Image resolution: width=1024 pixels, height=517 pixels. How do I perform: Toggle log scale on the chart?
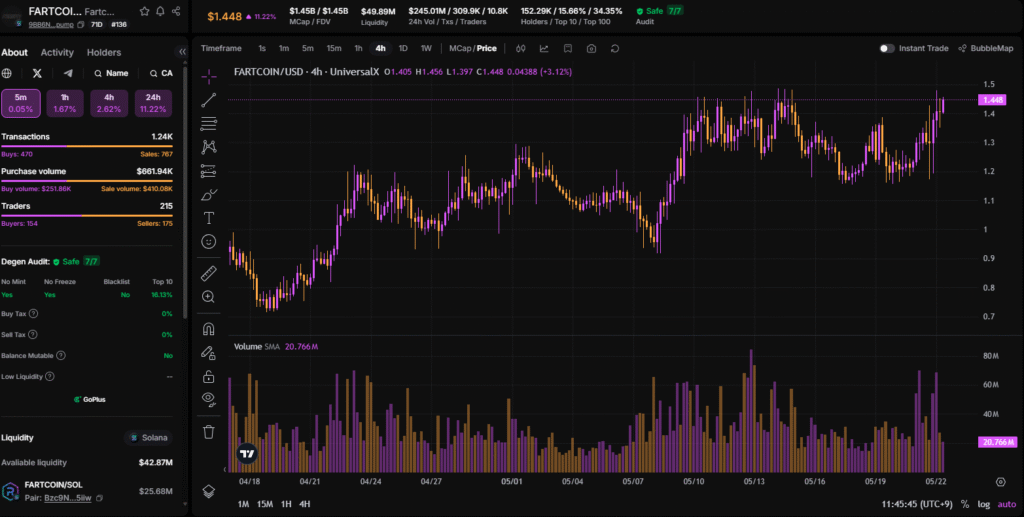[x=983, y=504]
